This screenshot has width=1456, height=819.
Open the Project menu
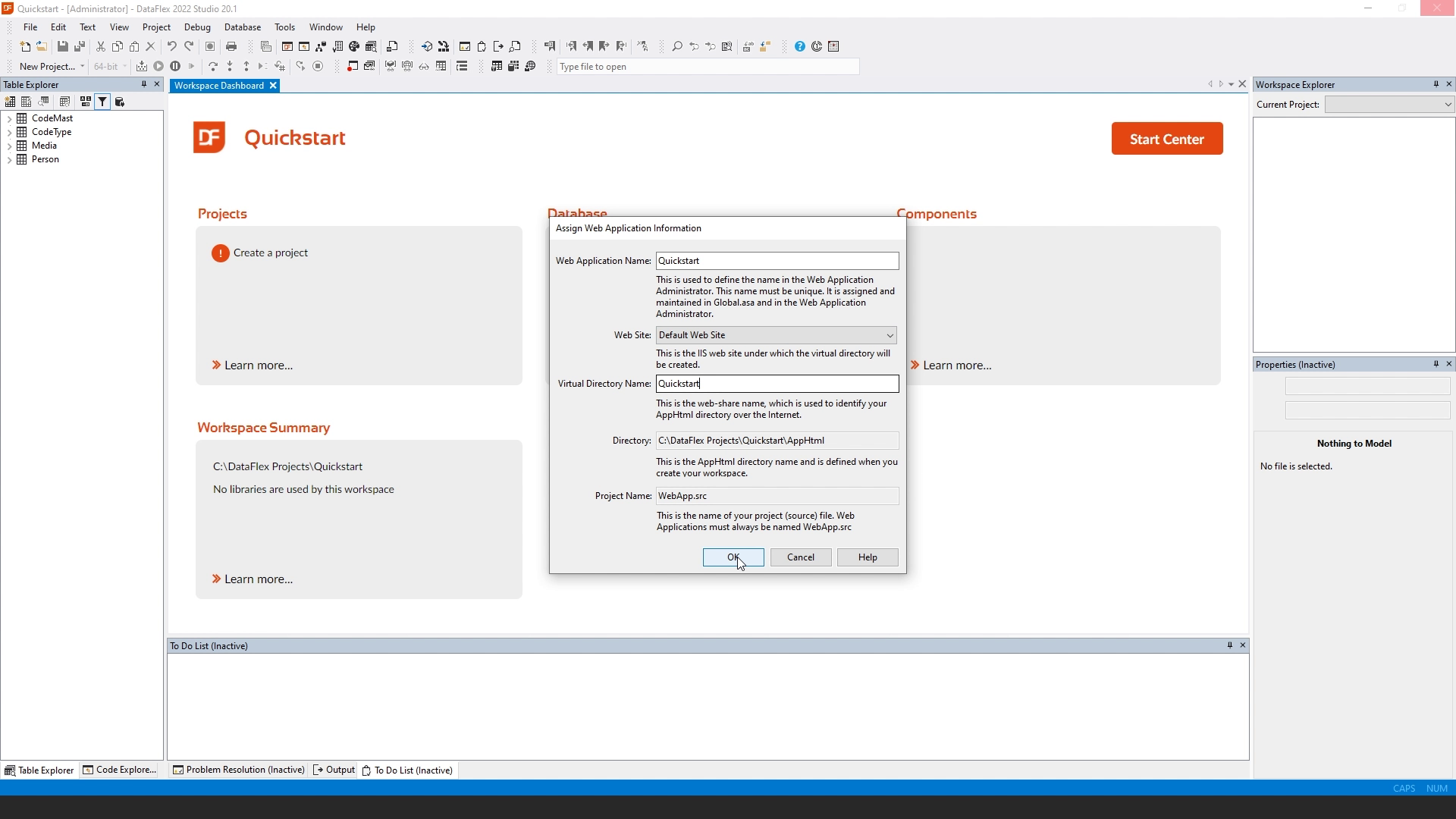coord(156,27)
